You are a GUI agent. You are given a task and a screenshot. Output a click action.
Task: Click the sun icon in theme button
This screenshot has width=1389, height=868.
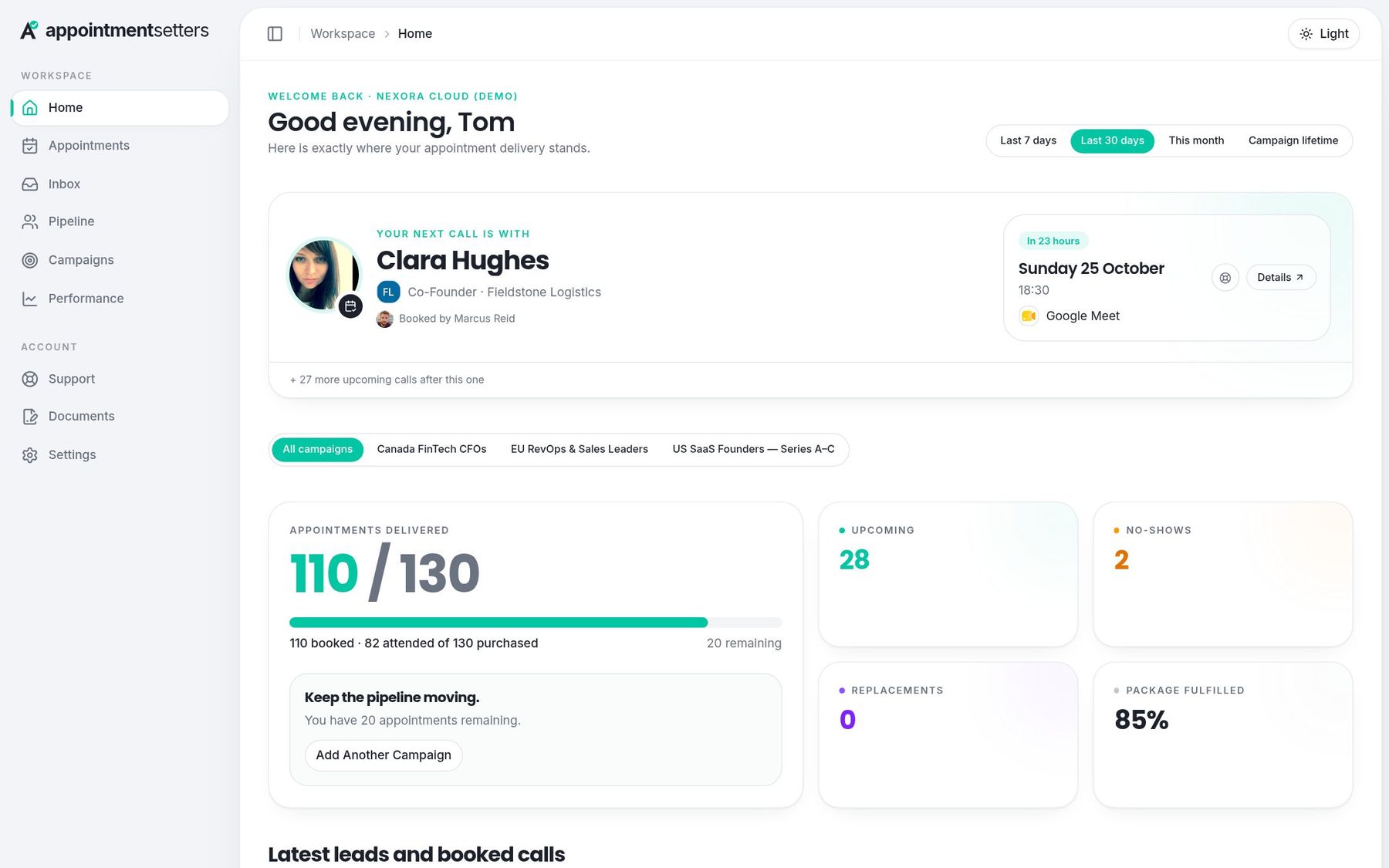[1306, 34]
